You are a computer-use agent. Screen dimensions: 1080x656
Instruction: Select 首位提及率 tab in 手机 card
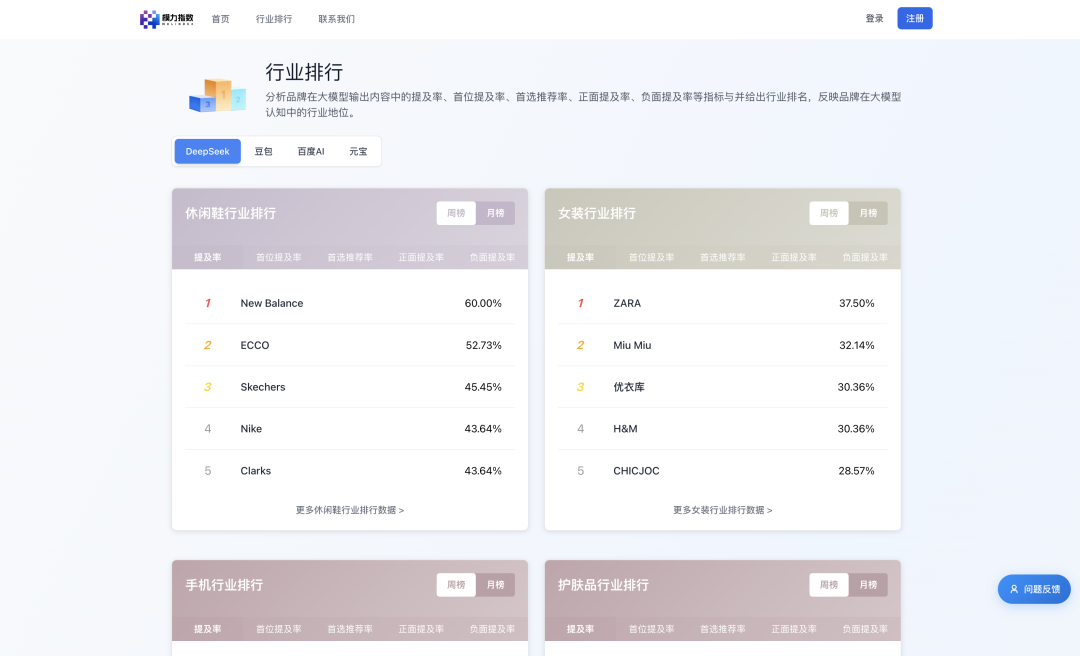click(278, 629)
